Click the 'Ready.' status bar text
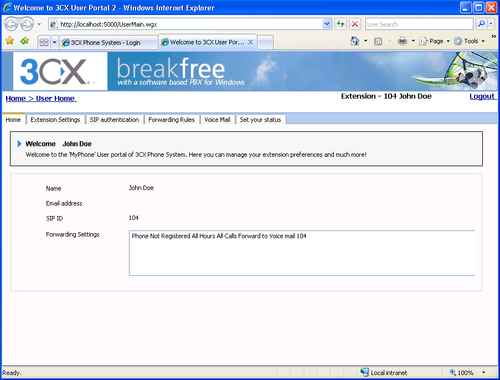Screen dimensions: 500x380 12,373
